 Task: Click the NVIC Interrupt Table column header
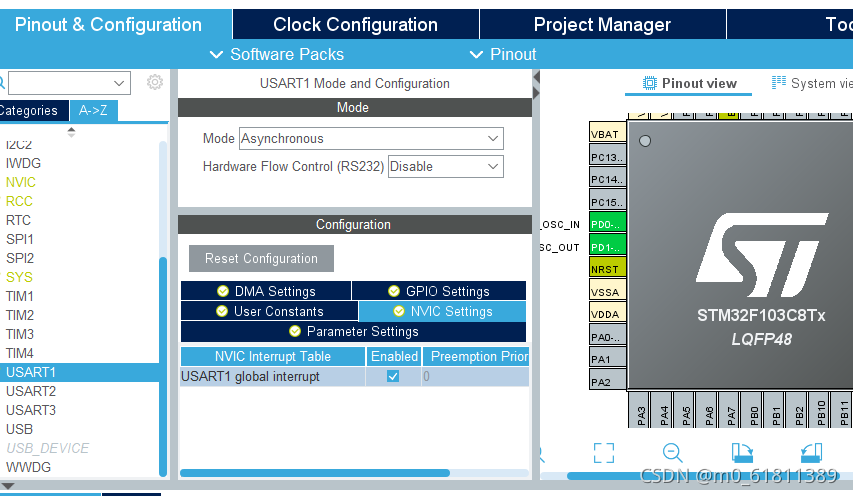[x=273, y=356]
